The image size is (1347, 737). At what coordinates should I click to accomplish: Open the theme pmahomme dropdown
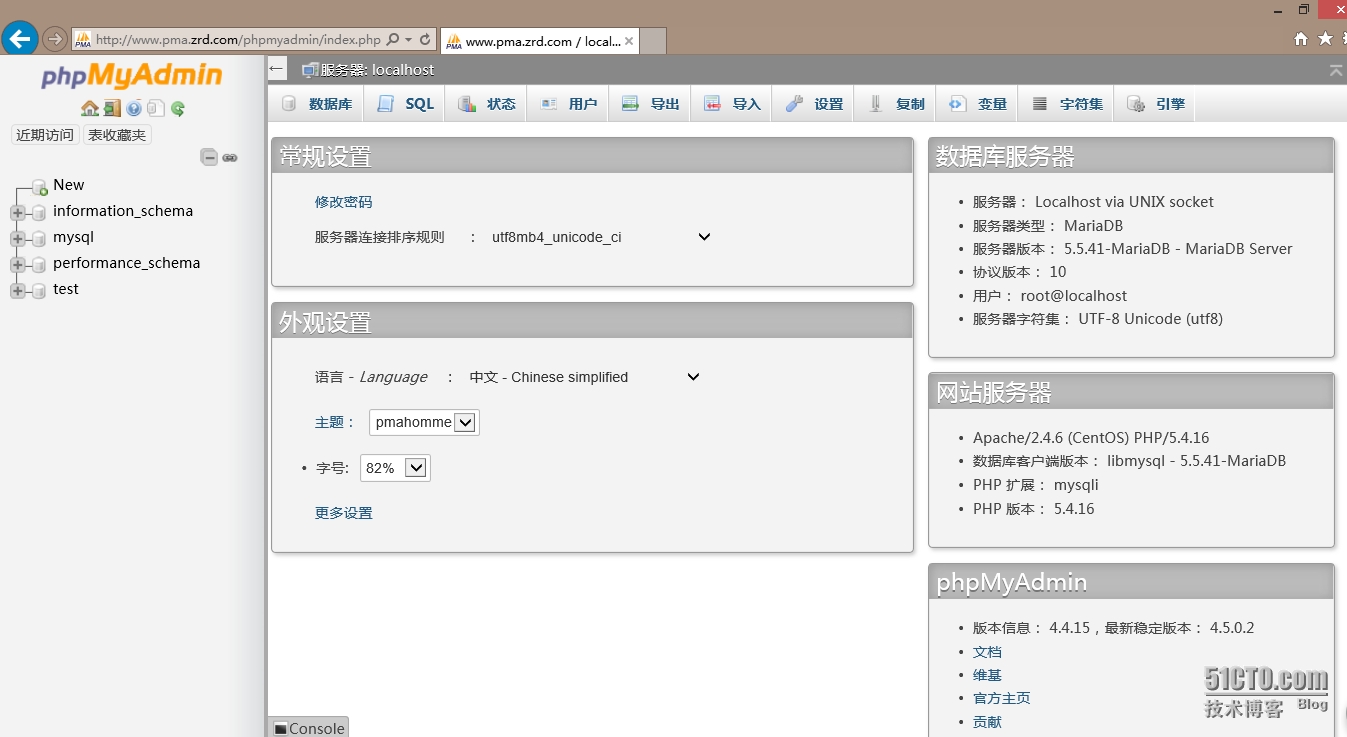[424, 422]
